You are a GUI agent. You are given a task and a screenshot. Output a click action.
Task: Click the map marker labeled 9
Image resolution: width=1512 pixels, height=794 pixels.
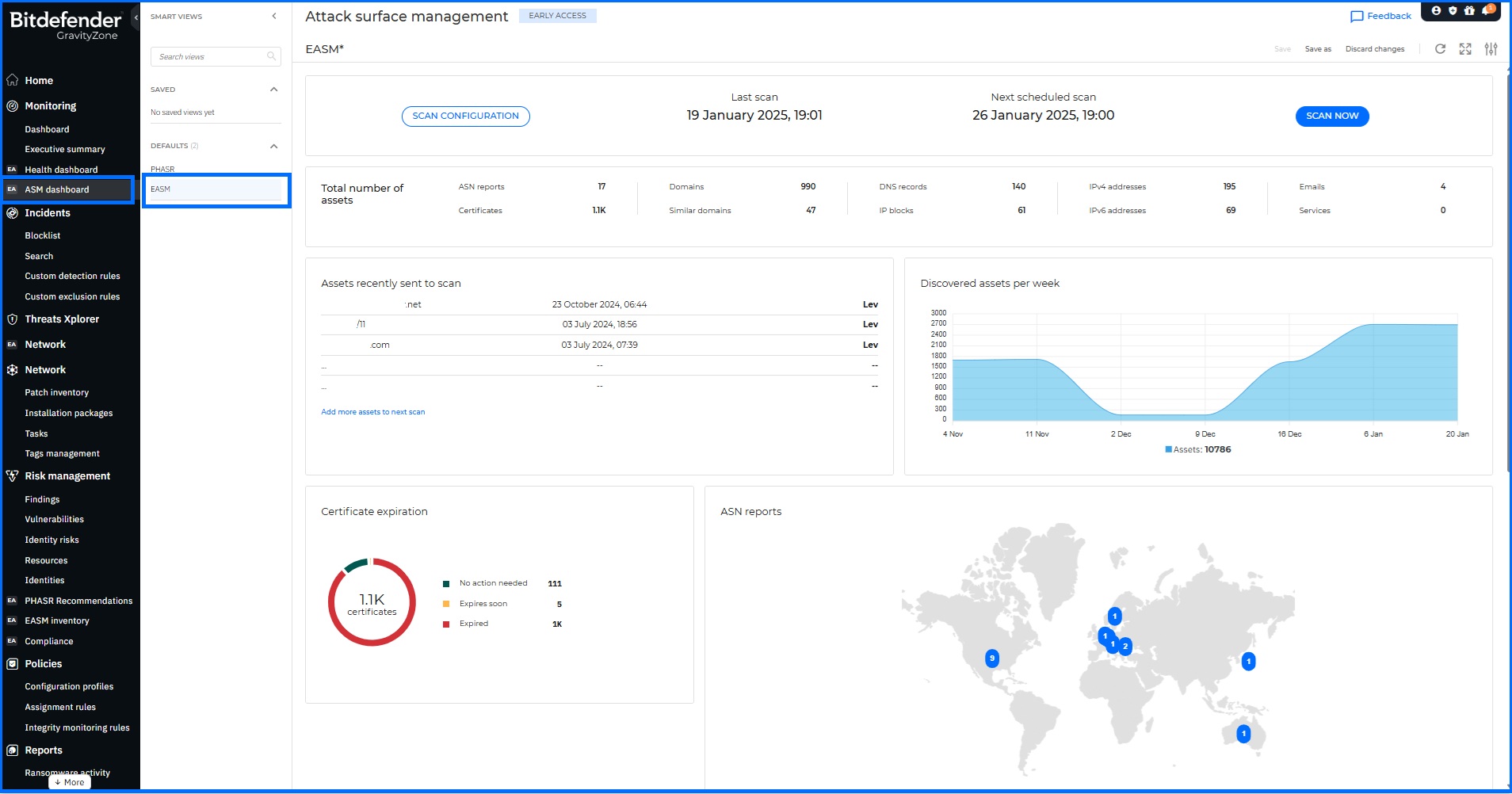coord(991,658)
